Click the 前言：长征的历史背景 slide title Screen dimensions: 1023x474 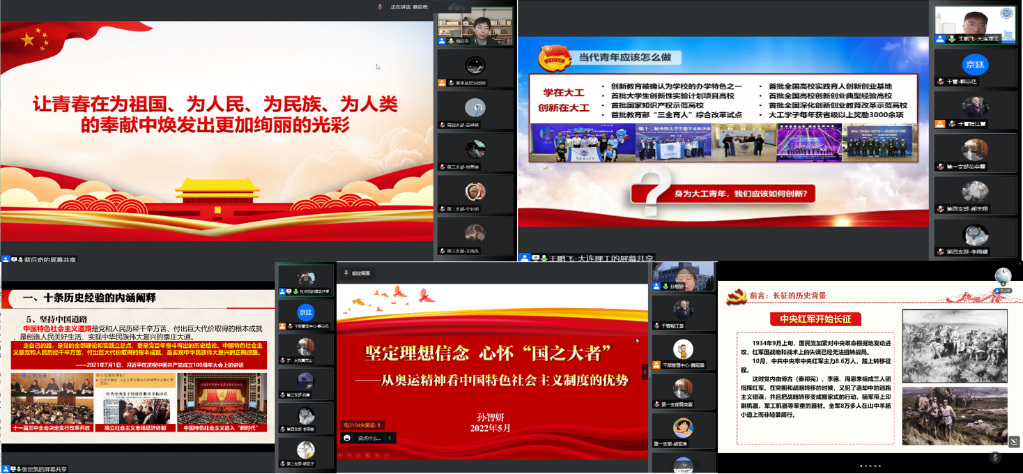787,295
